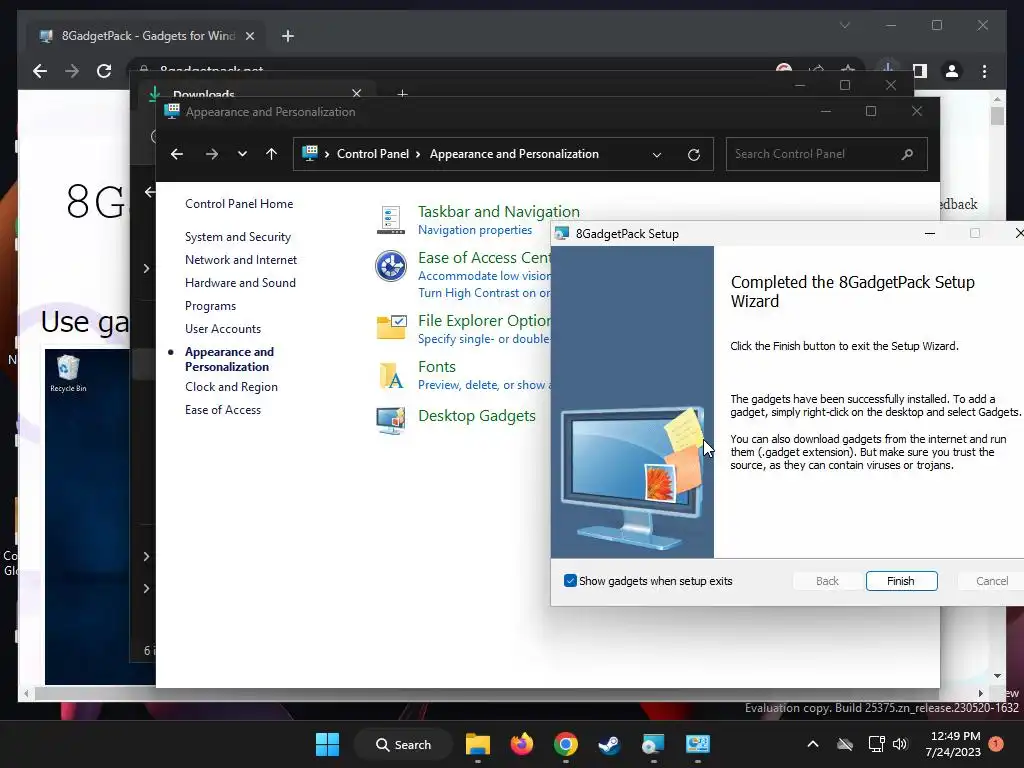Image resolution: width=1024 pixels, height=768 pixels.
Task: Click the Fonts letter A icon
Action: pyautogui.click(x=391, y=376)
